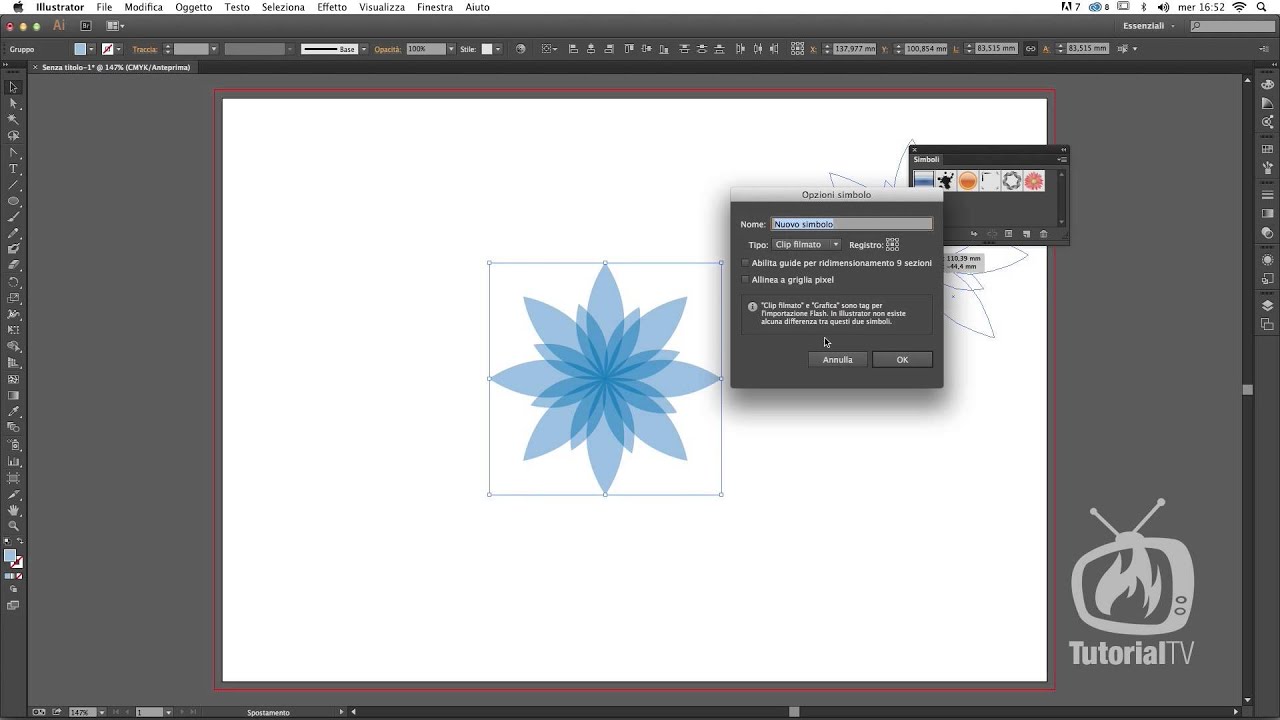Open the 147% zoom level dropdown
1280x720 pixels.
coord(100,712)
